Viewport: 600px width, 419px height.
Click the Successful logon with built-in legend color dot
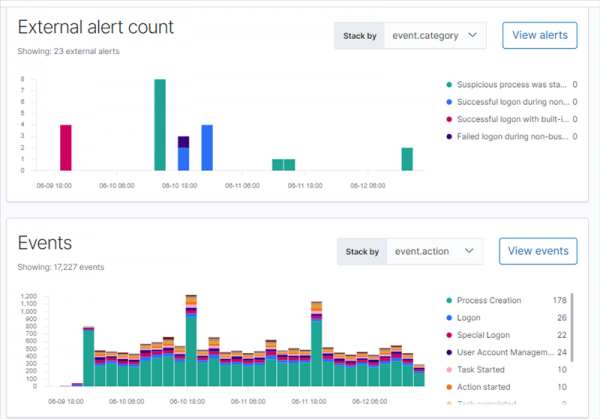pyautogui.click(x=448, y=119)
